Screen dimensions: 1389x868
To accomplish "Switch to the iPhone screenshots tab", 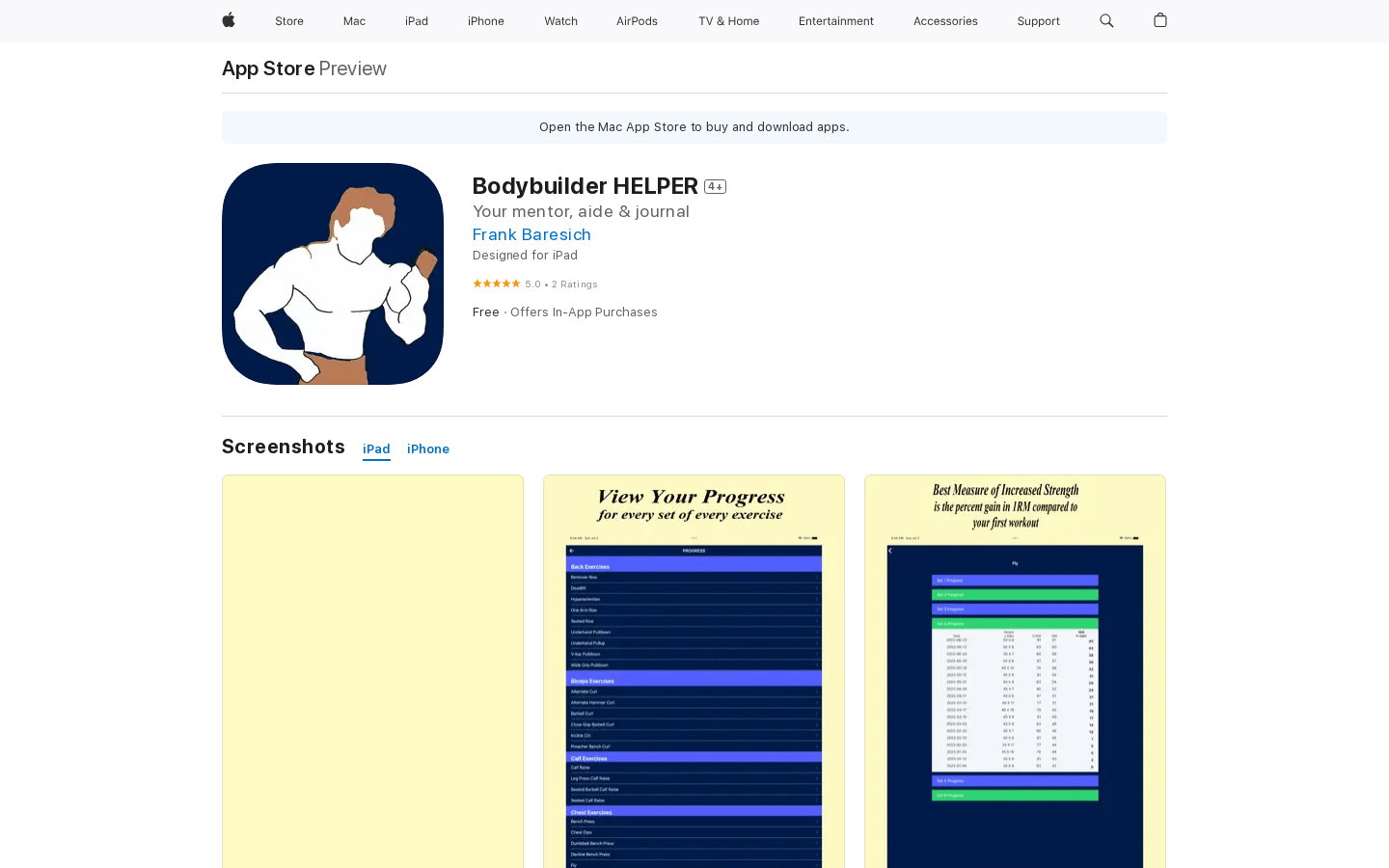I will pos(428,449).
